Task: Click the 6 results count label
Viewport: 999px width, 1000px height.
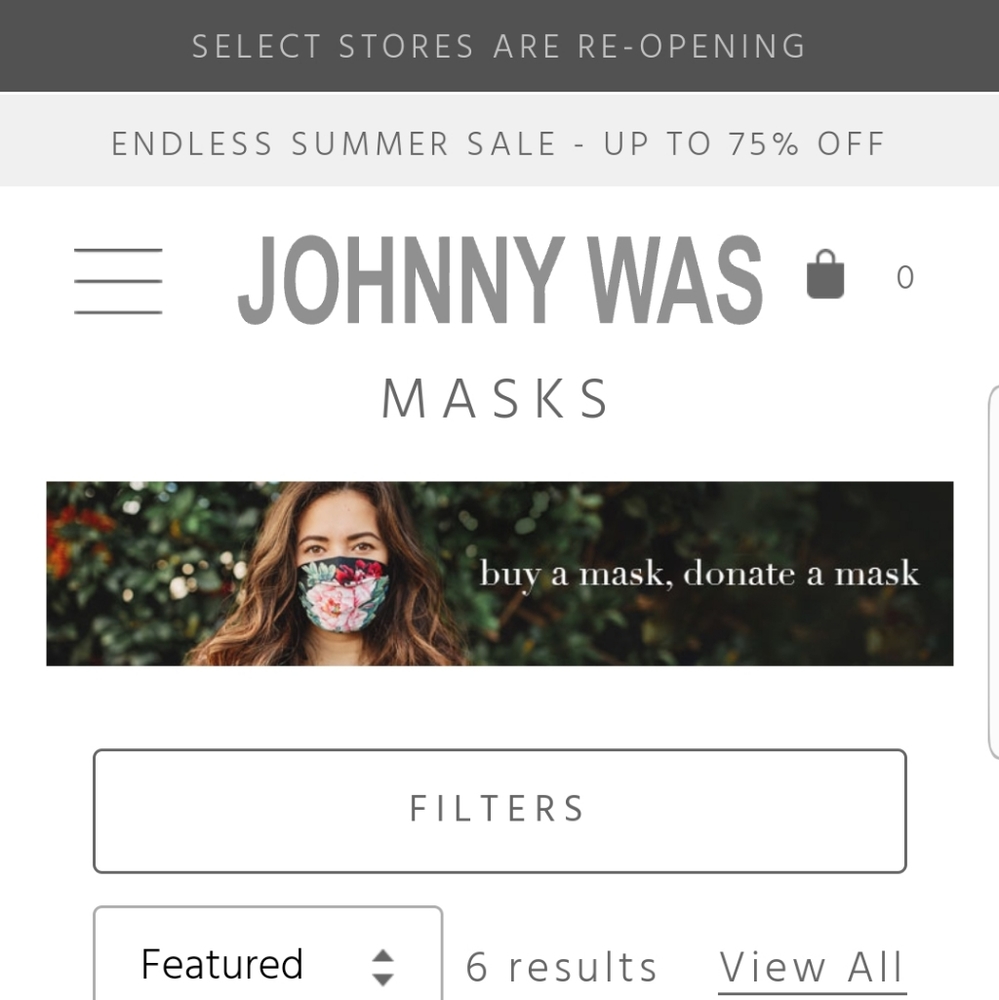Action: point(561,967)
